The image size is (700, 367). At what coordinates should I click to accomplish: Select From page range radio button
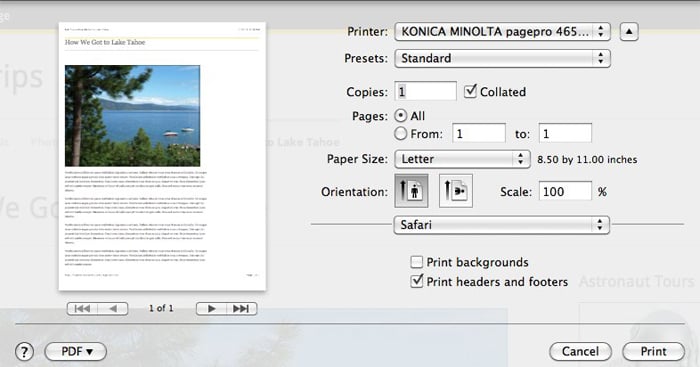point(401,133)
